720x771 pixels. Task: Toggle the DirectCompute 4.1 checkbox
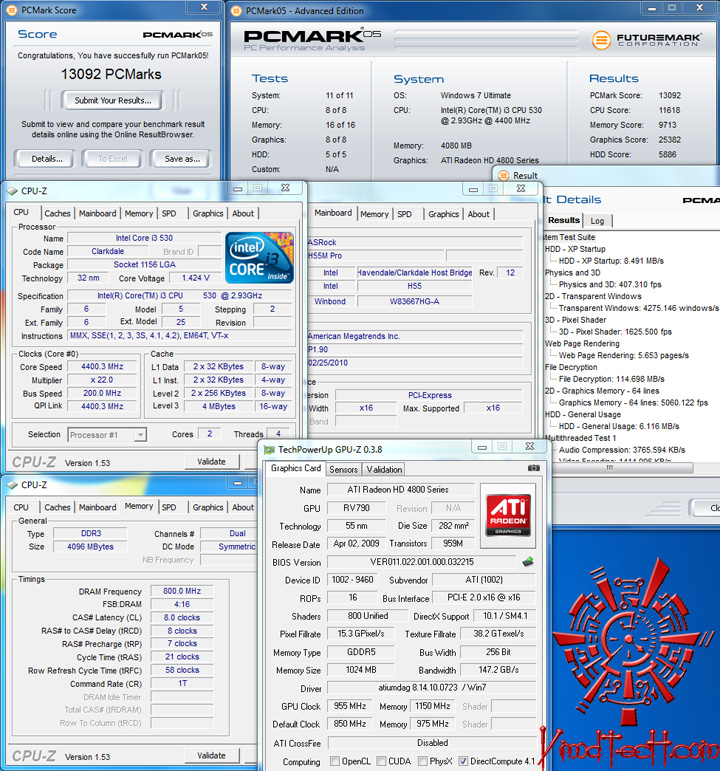(463, 761)
